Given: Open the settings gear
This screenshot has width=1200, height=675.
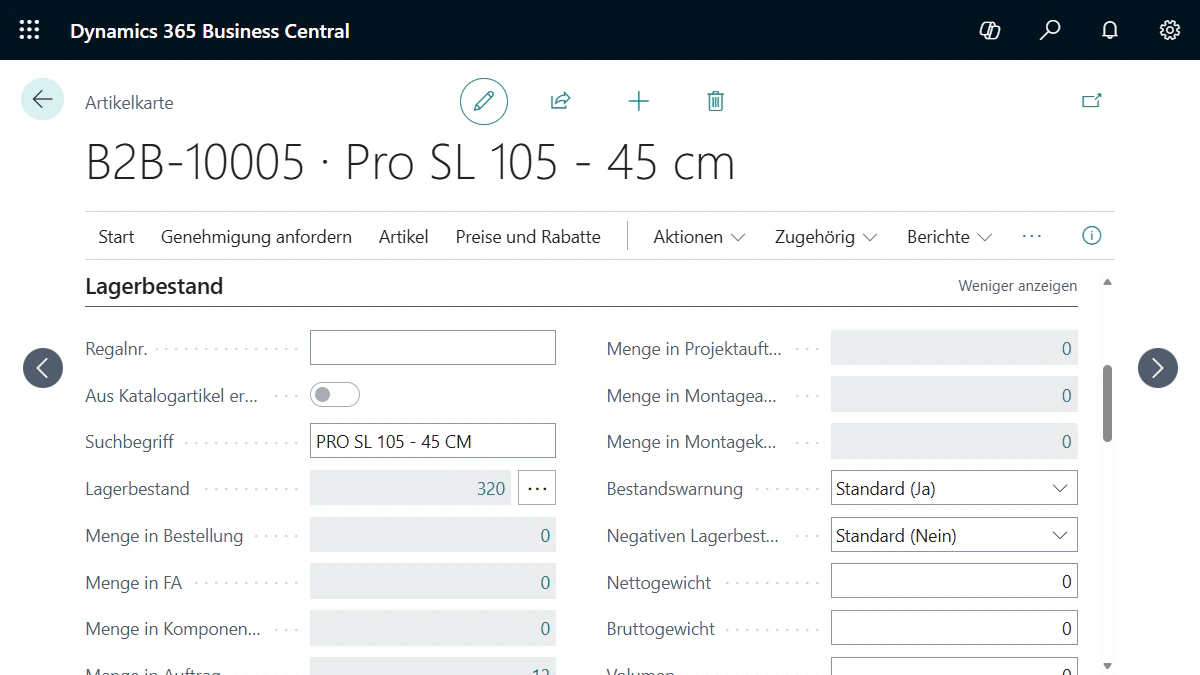Looking at the screenshot, I should click(1170, 30).
